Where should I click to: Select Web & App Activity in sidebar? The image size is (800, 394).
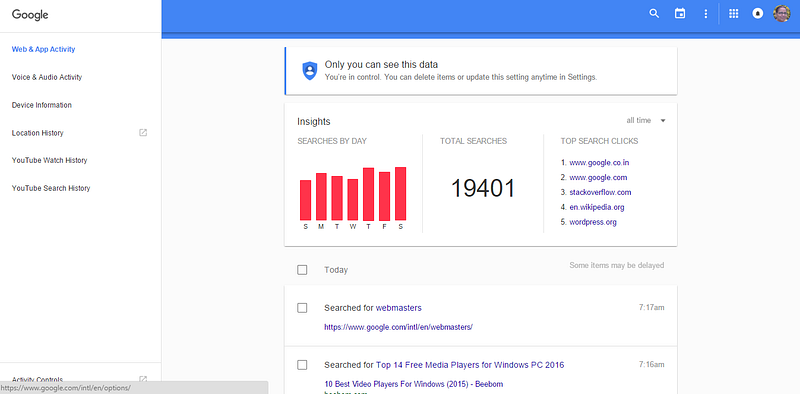43,50
